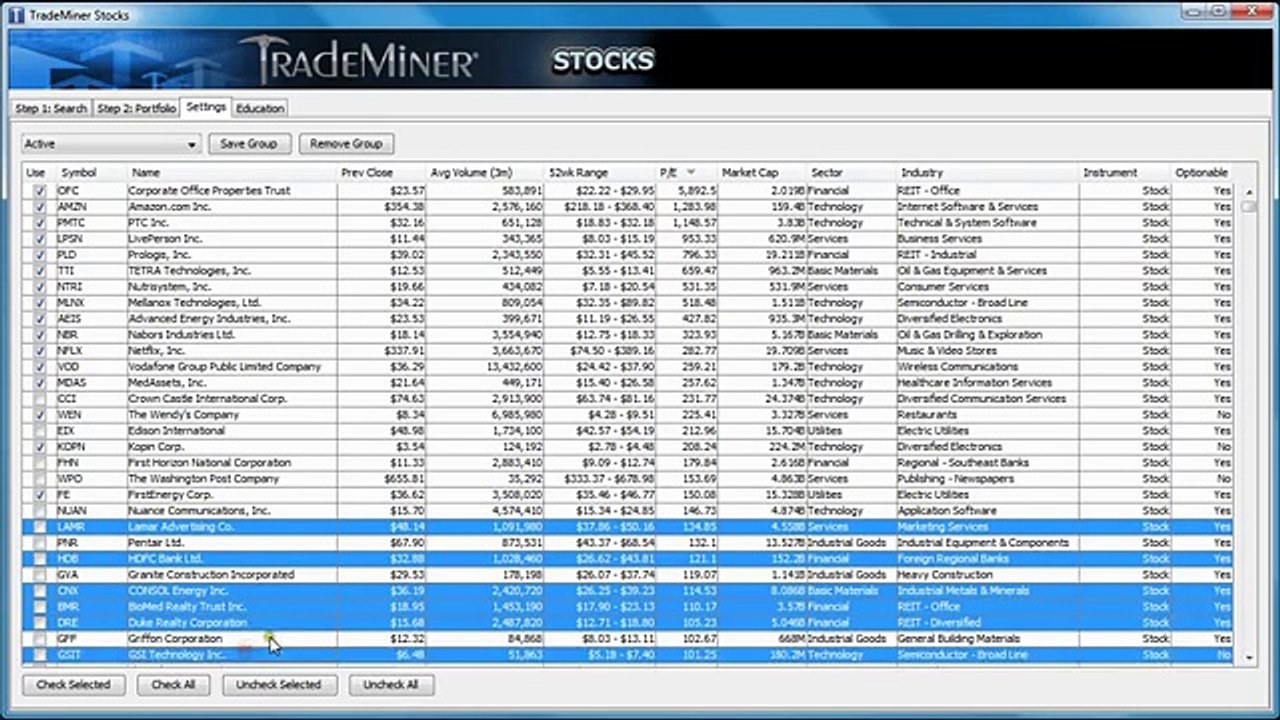Uncheck the Use checkbox for AMZN
Screen dimensions: 1280x720
40,207
